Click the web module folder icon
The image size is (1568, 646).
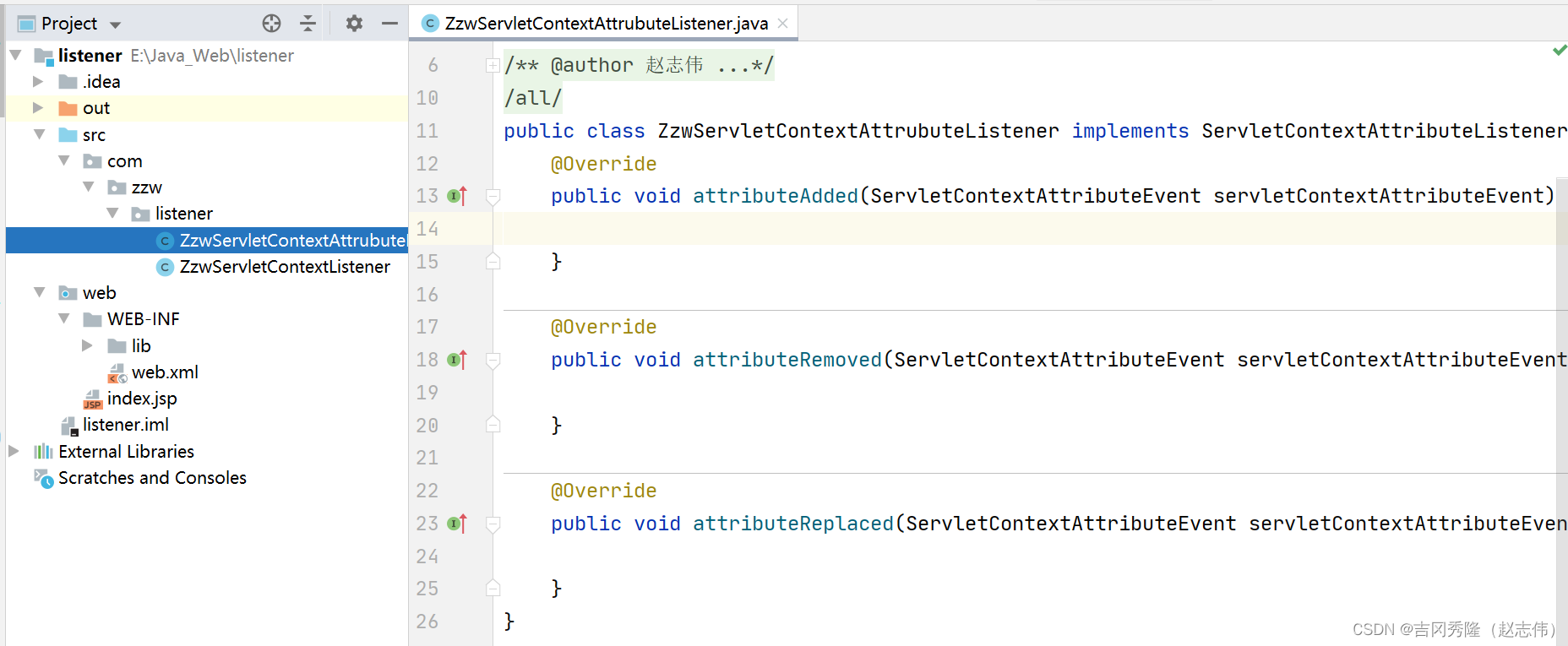pyautogui.click(x=68, y=293)
